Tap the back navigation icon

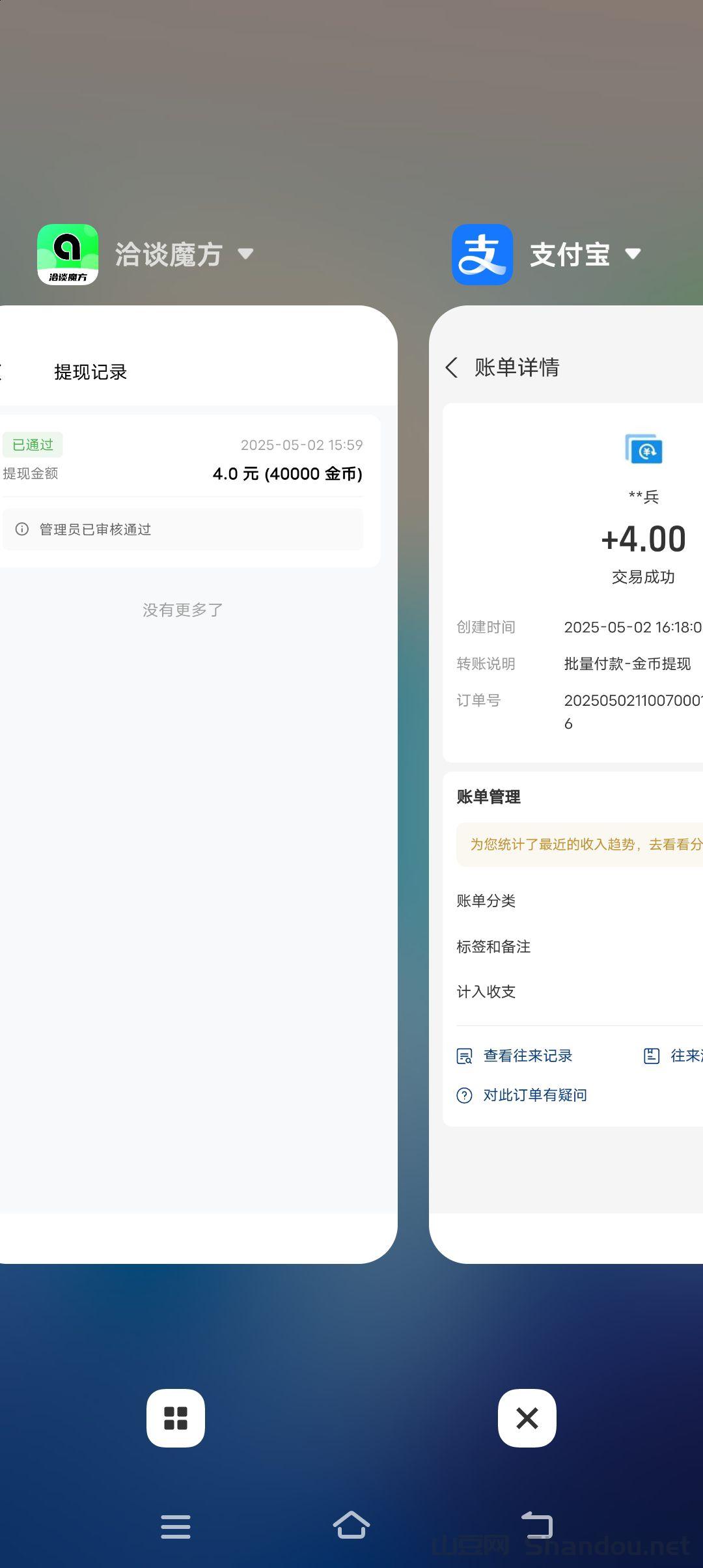pyautogui.click(x=537, y=1525)
